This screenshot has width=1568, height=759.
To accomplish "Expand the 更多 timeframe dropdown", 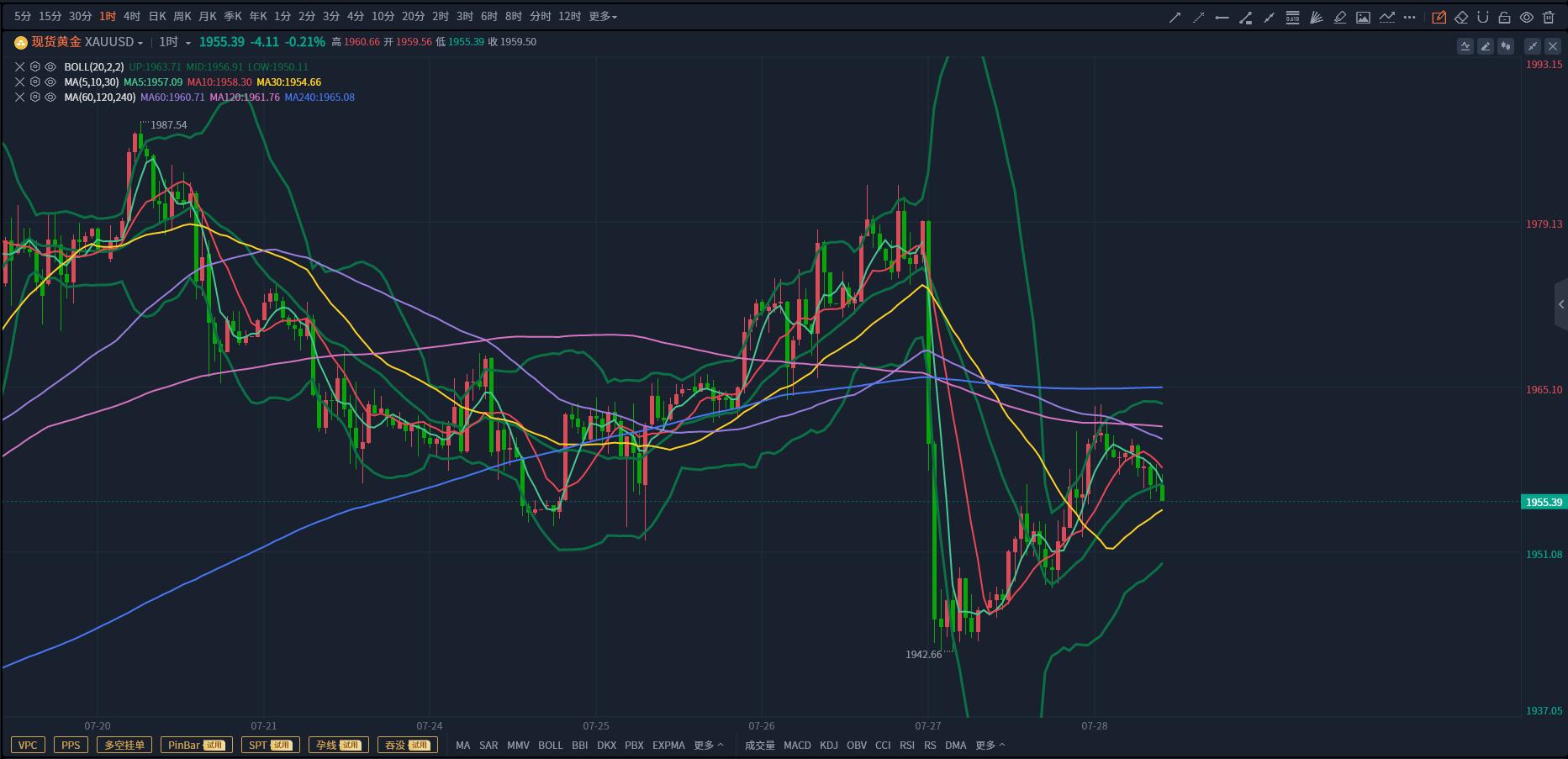I will point(603,16).
